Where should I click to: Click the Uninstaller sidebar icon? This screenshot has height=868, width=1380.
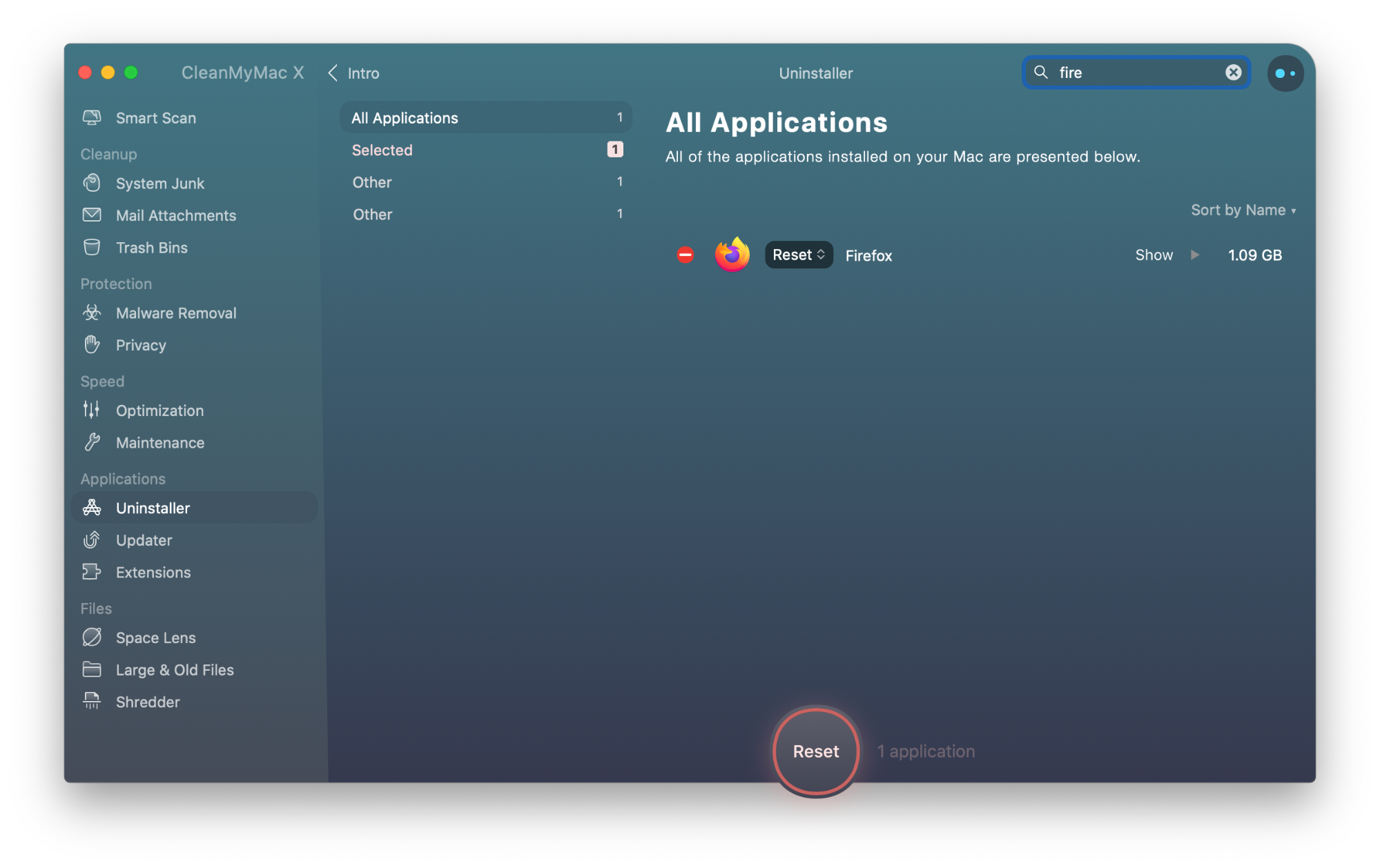92,508
